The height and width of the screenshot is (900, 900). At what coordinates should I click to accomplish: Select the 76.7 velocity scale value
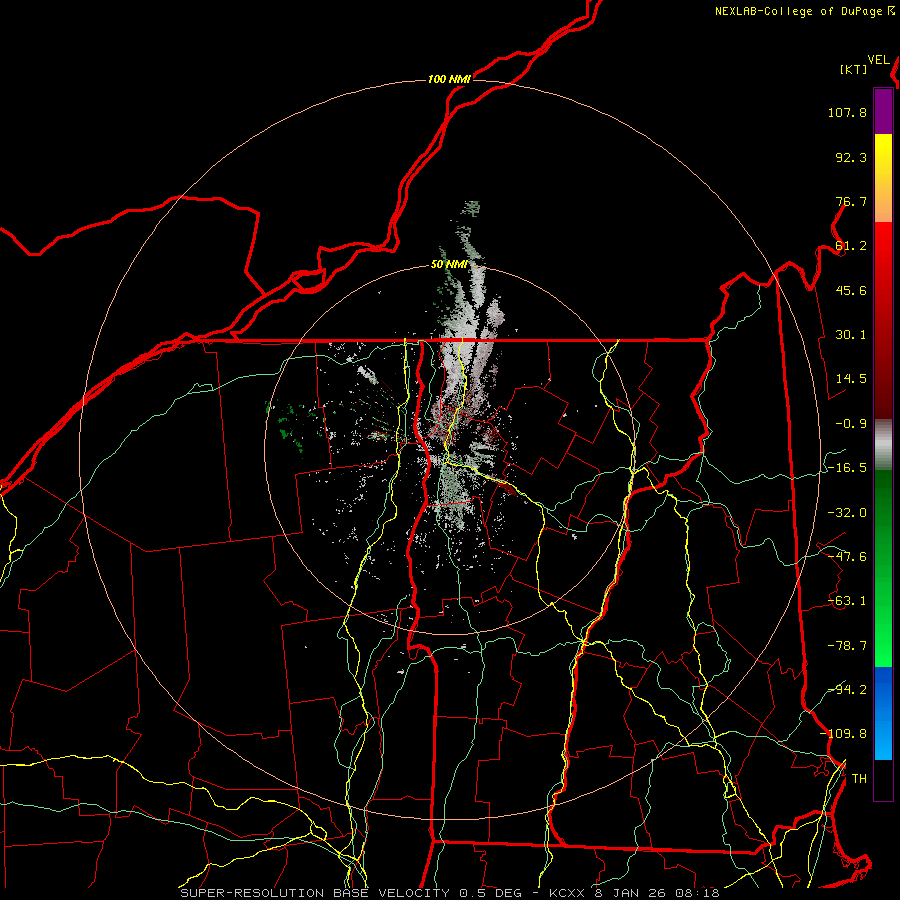(851, 201)
